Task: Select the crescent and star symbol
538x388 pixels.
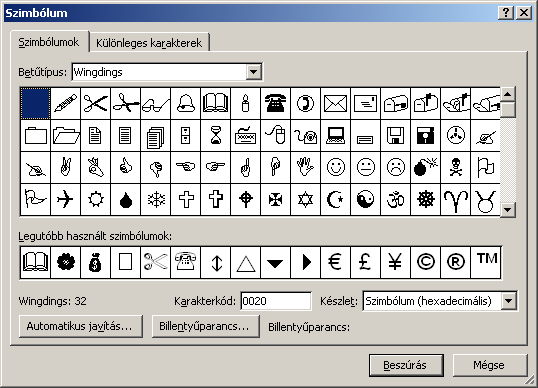Action: point(336,199)
